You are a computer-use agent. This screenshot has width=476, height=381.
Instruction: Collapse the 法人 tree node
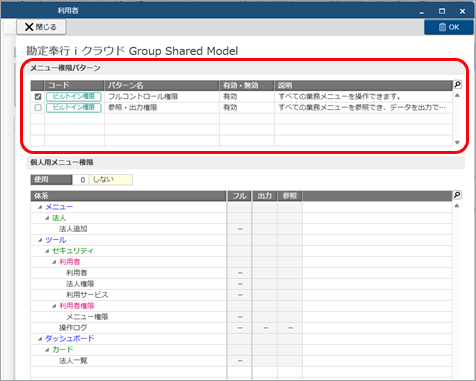(47, 218)
